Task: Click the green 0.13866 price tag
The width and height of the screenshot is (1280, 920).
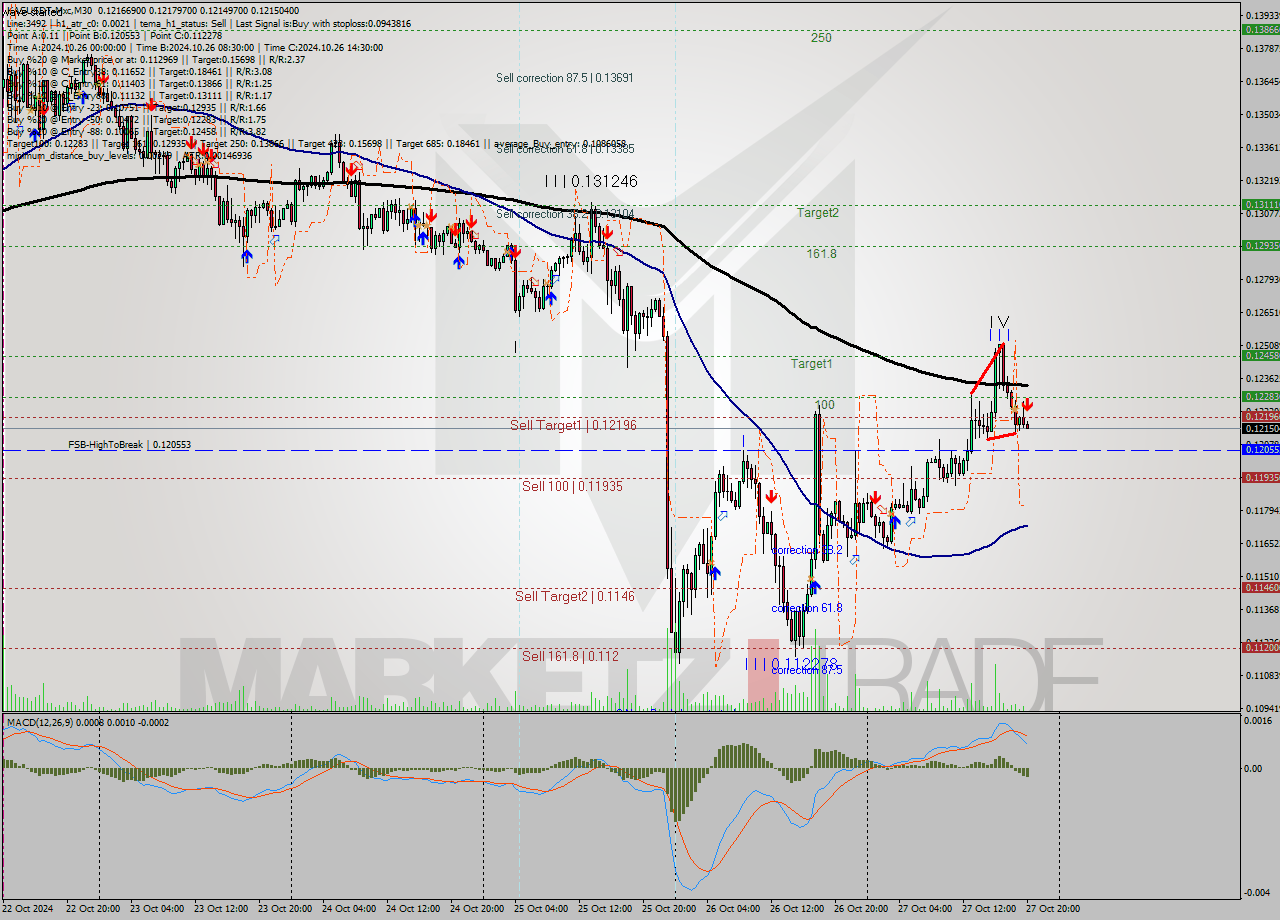Action: (x=1261, y=29)
